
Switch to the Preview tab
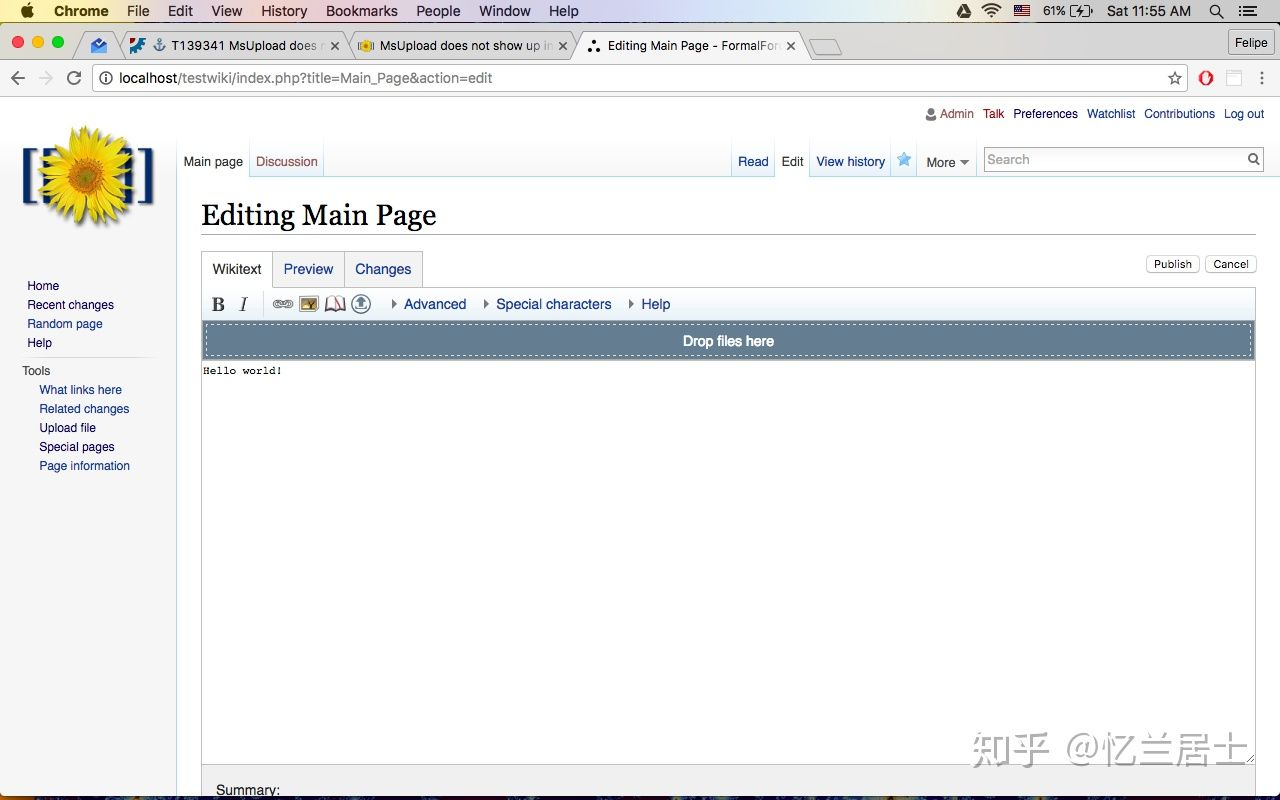click(308, 269)
